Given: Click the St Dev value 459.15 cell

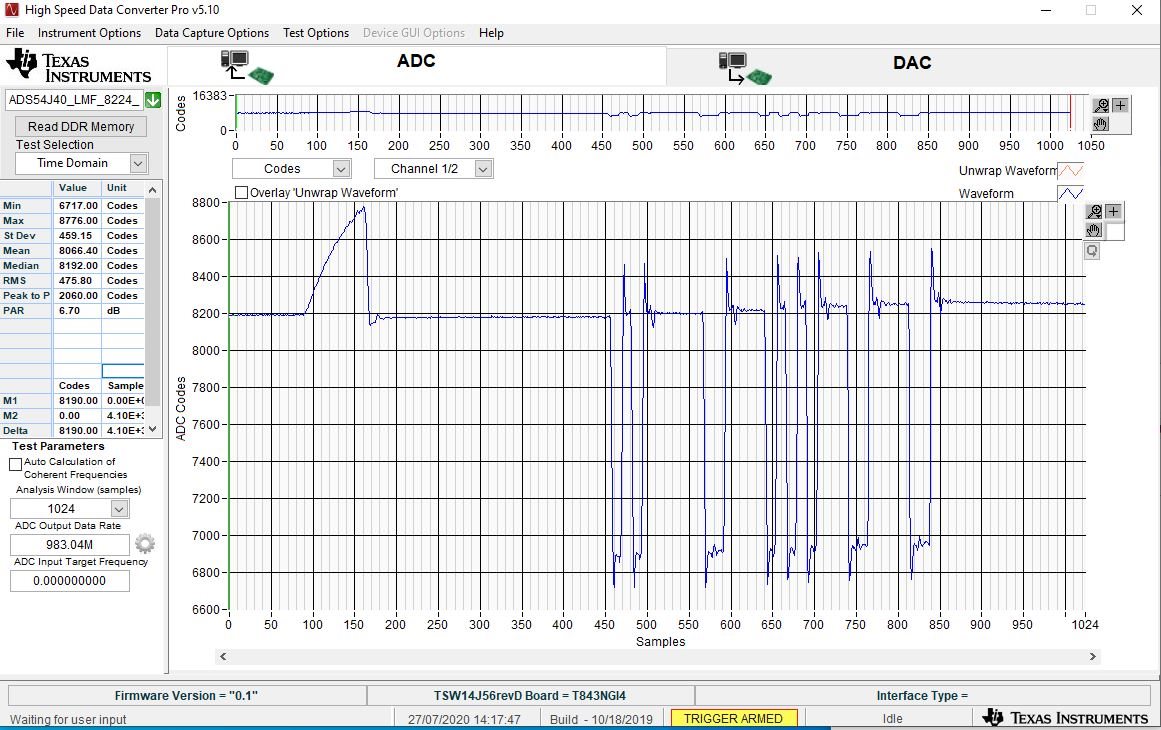Looking at the screenshot, I should point(77,235).
